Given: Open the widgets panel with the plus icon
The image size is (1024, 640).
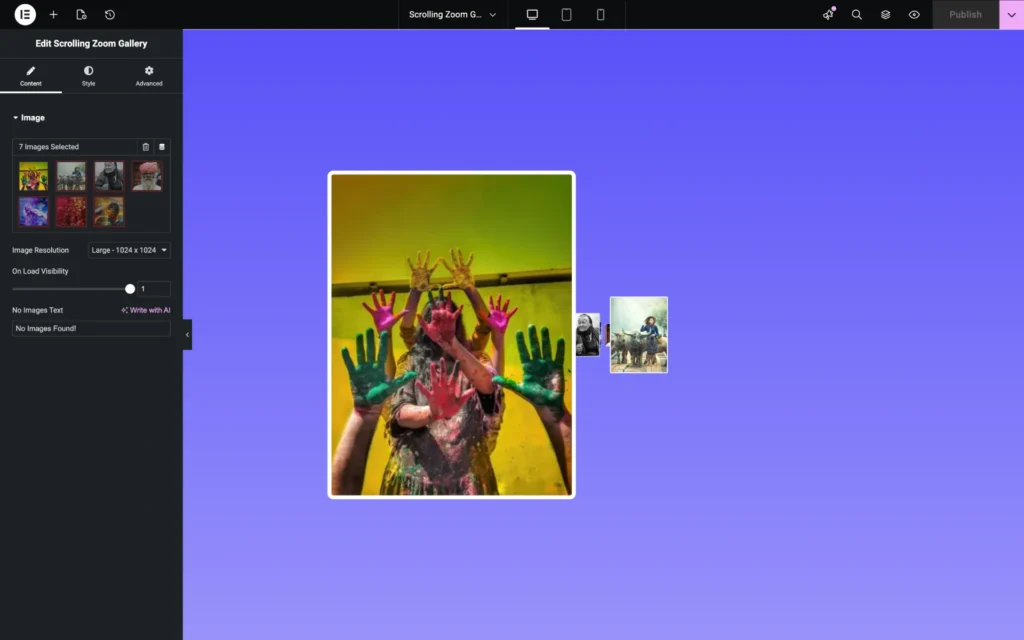Looking at the screenshot, I should [x=53, y=14].
